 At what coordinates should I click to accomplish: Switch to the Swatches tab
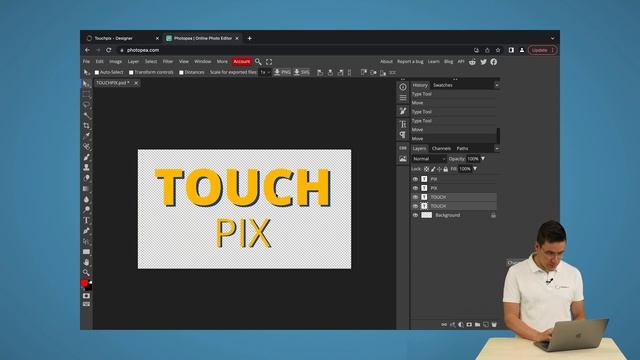pos(442,85)
